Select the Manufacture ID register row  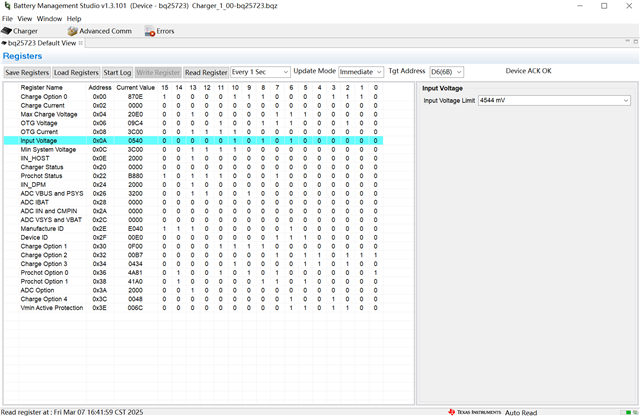click(193, 229)
